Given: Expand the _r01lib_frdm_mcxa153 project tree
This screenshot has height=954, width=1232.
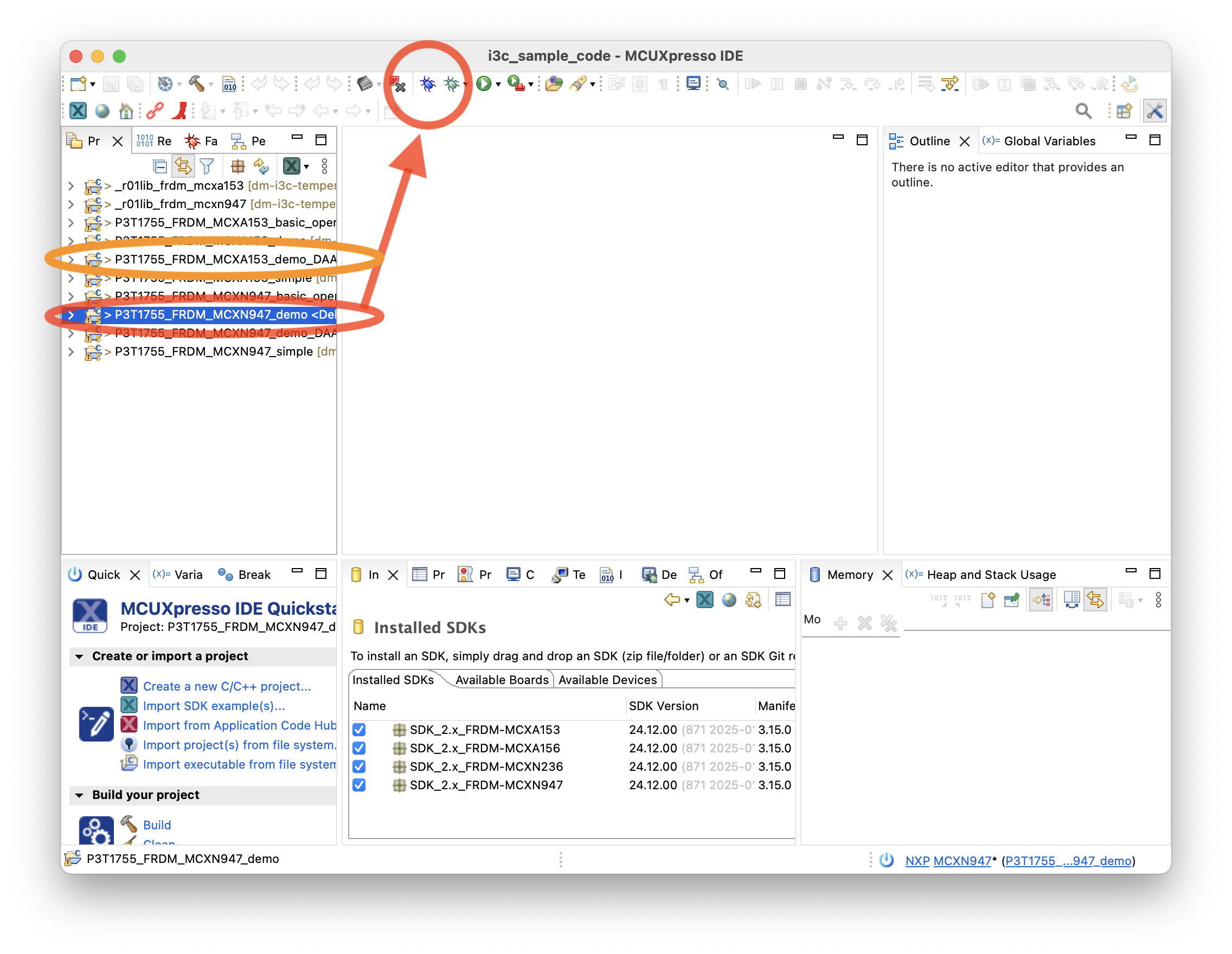Looking at the screenshot, I should (71, 185).
